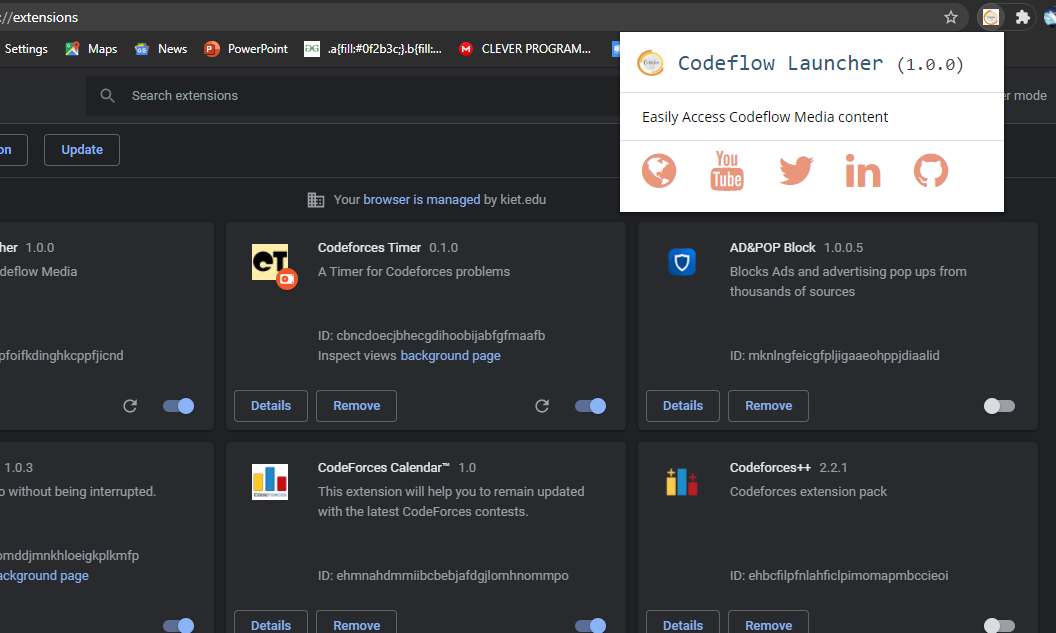Click the Codeforces Timer extension logo
The image size is (1056, 633).
coord(273,265)
